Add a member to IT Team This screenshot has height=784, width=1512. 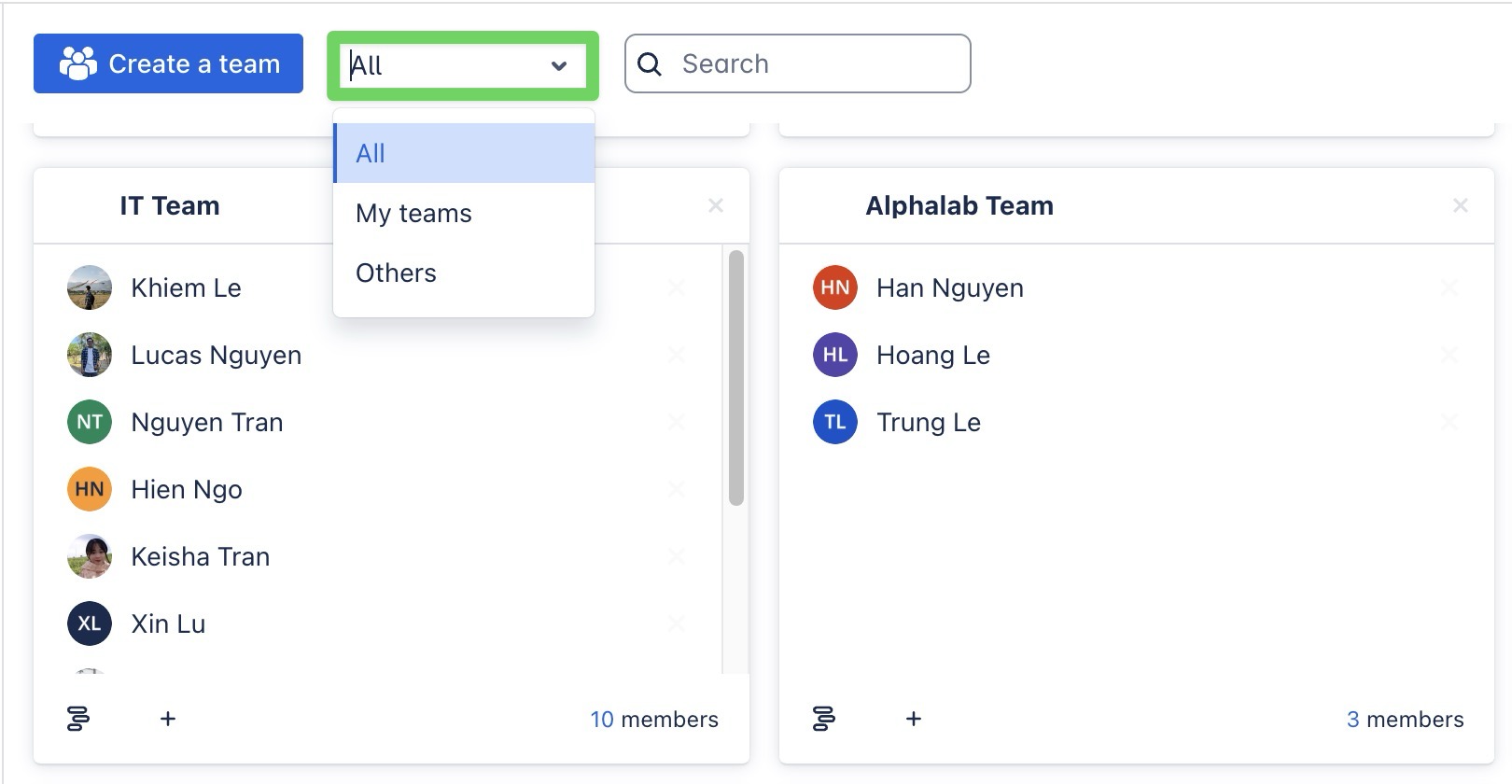point(168,719)
